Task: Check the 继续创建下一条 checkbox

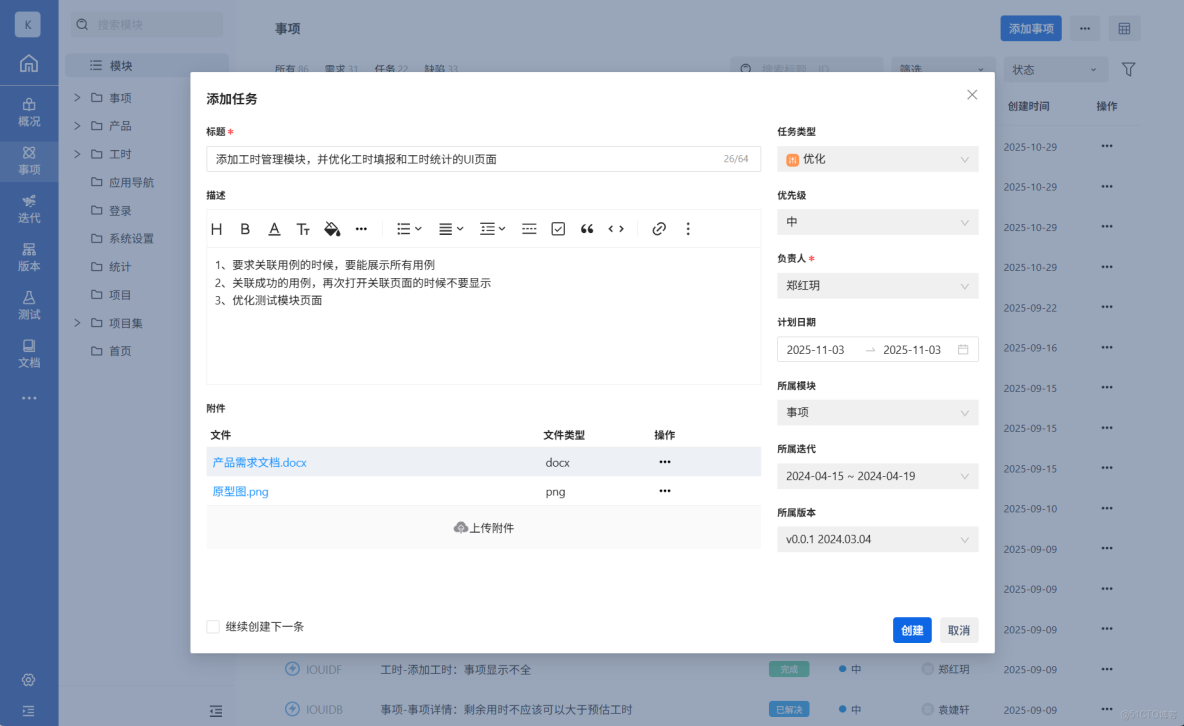Action: pyautogui.click(x=213, y=626)
